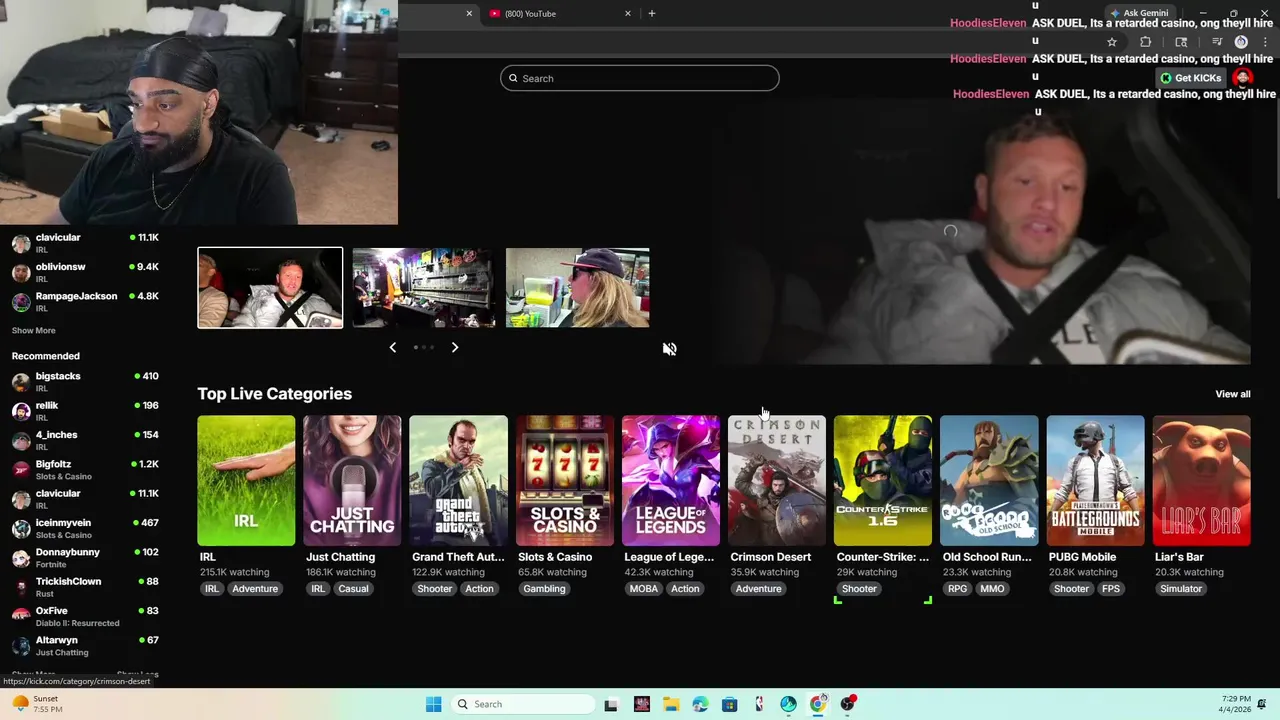Click the Get KICKs button
This screenshot has width=1280, height=720.
pos(1191,78)
